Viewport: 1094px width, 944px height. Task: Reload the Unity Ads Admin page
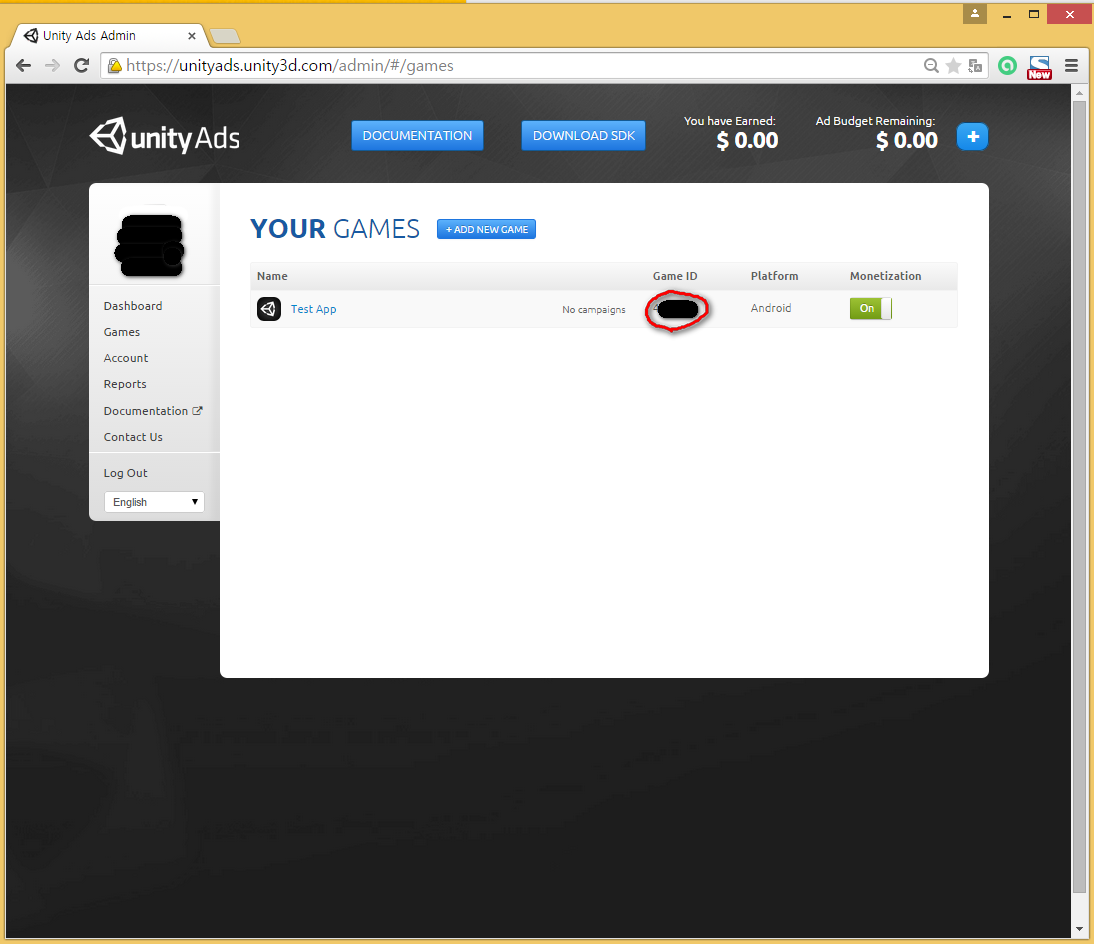(x=82, y=66)
